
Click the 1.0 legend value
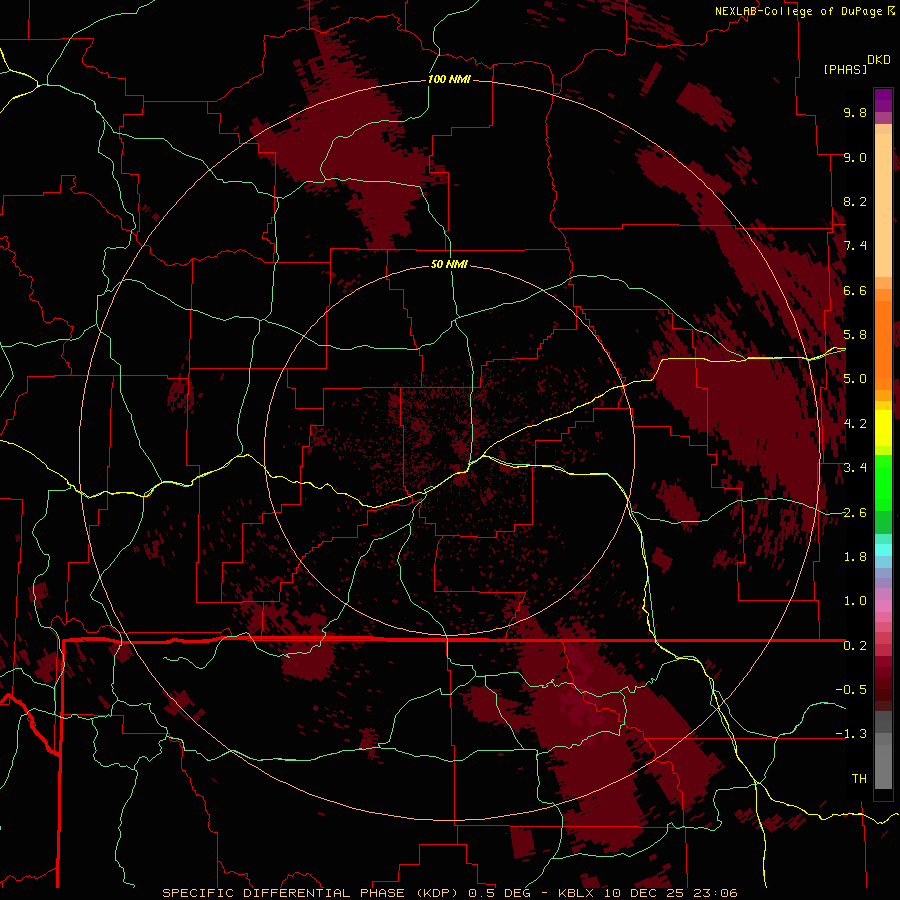(x=855, y=601)
